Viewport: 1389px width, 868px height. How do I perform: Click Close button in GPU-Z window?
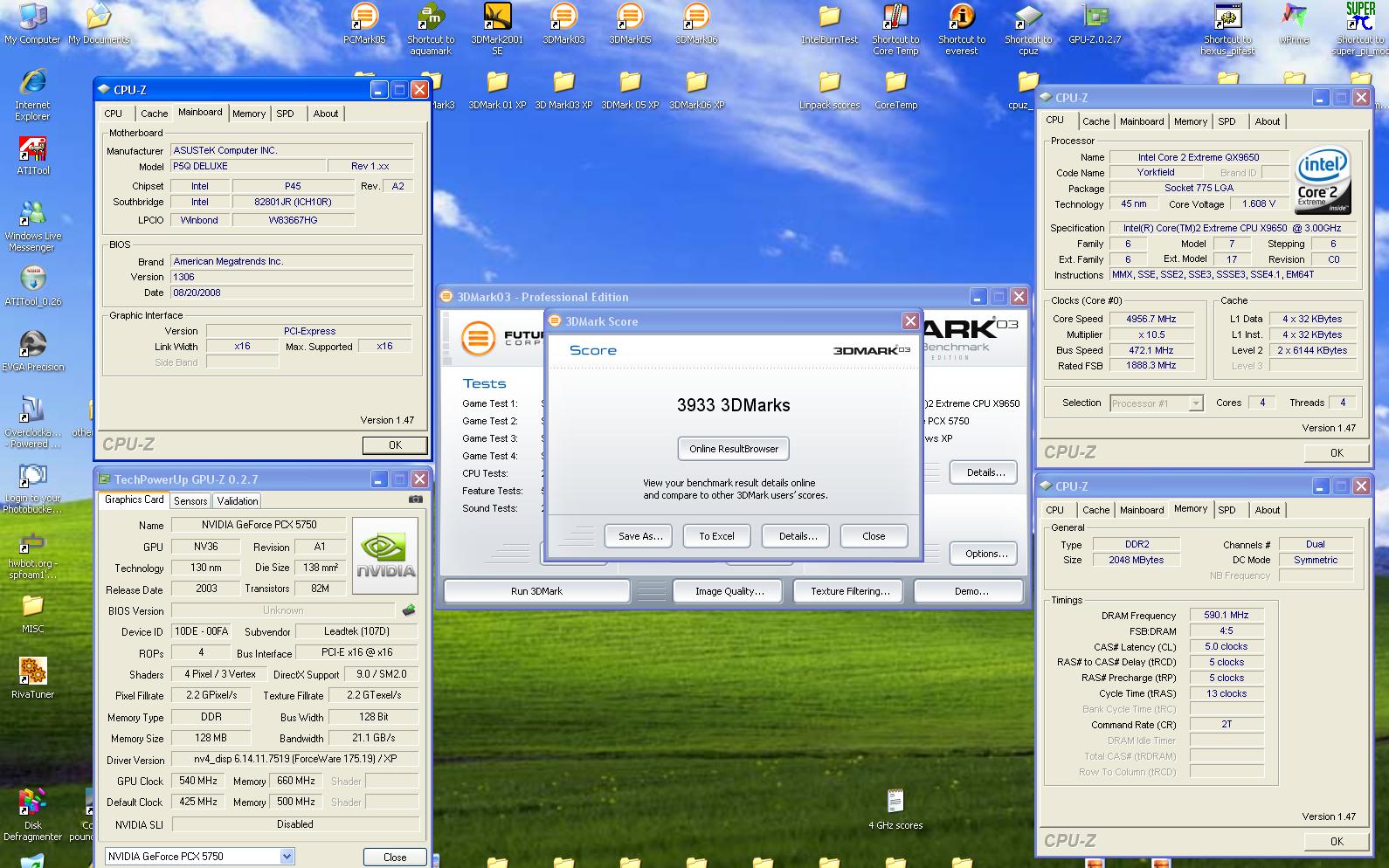coord(395,858)
